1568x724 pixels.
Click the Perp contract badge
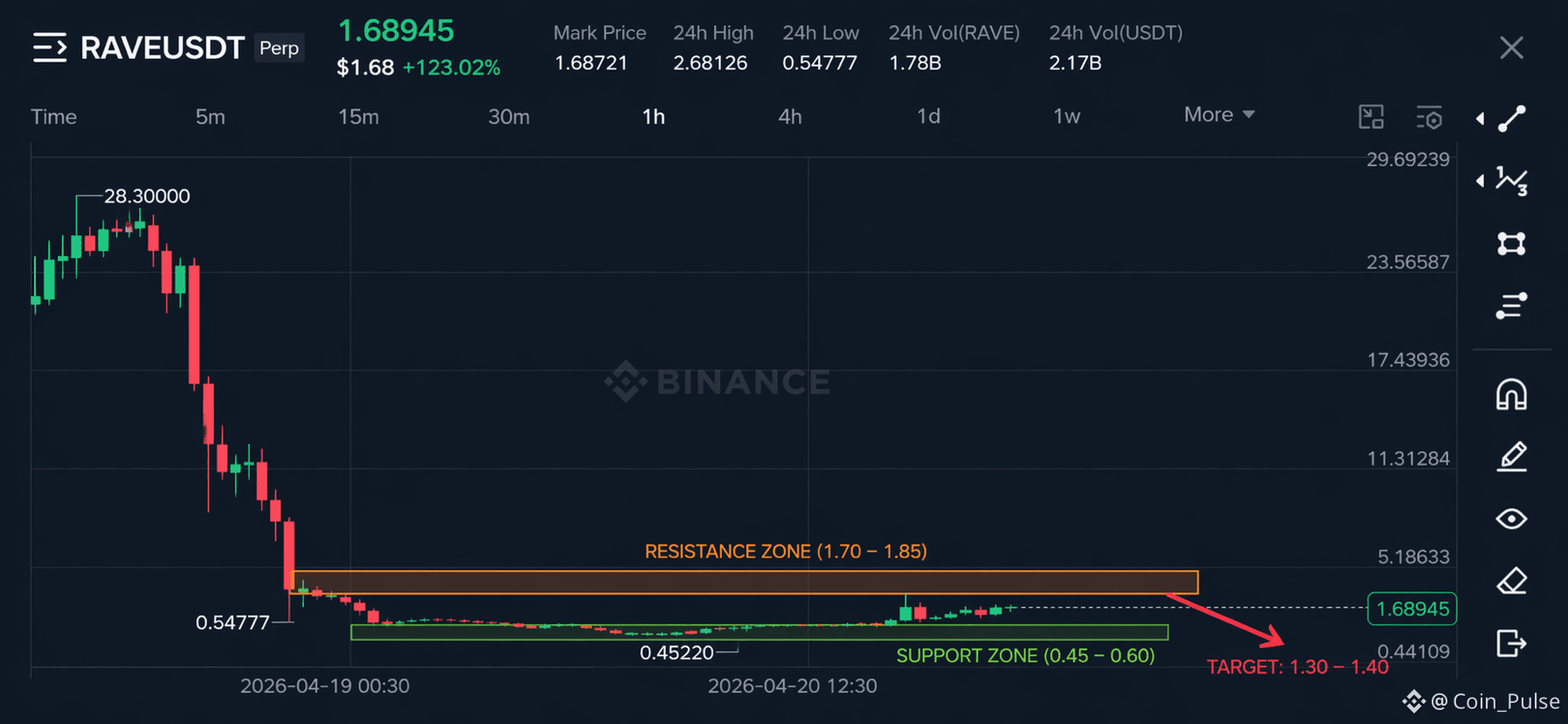tap(279, 48)
